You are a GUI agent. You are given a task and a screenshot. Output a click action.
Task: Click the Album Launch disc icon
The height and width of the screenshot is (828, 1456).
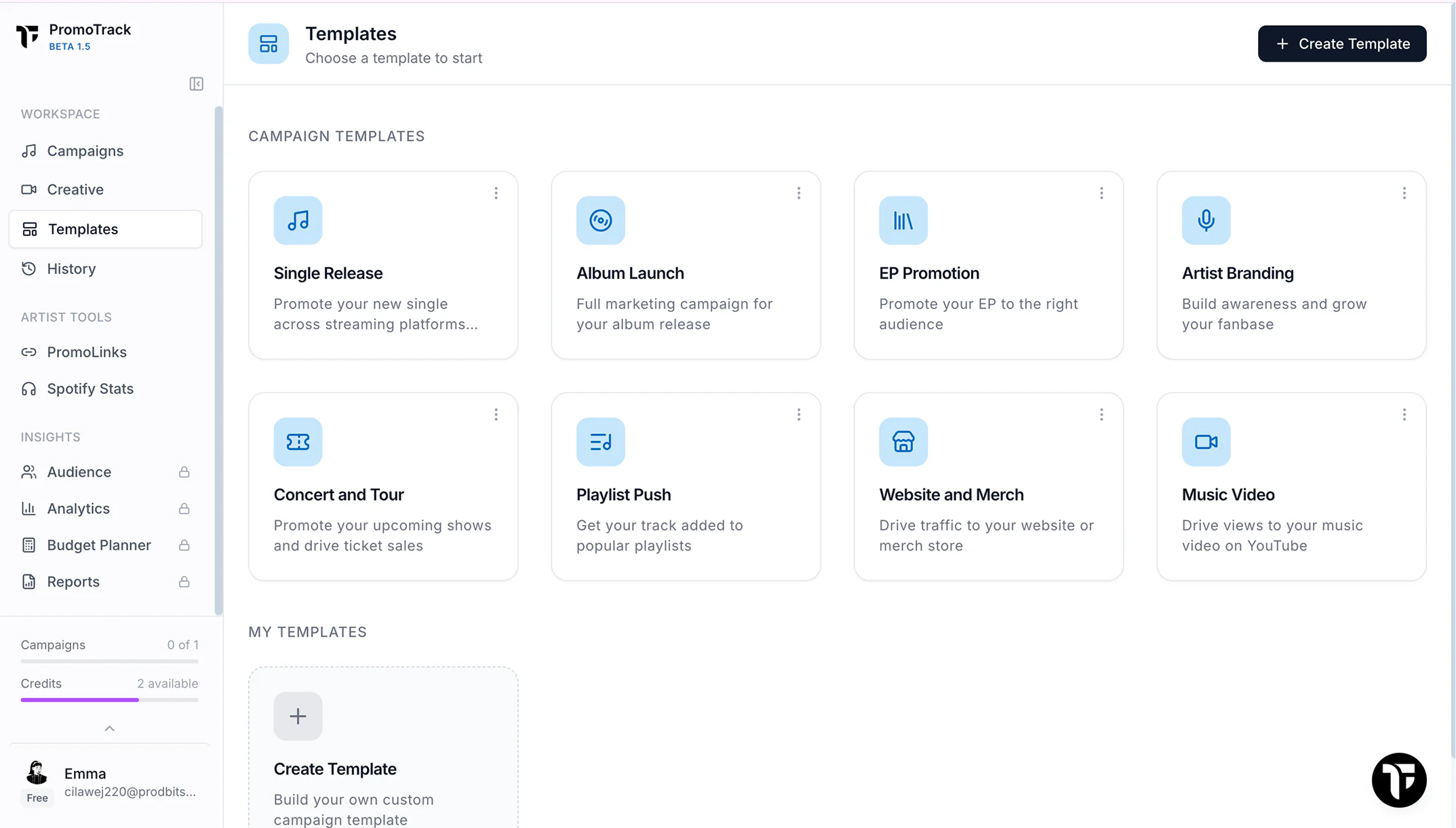(x=600, y=220)
